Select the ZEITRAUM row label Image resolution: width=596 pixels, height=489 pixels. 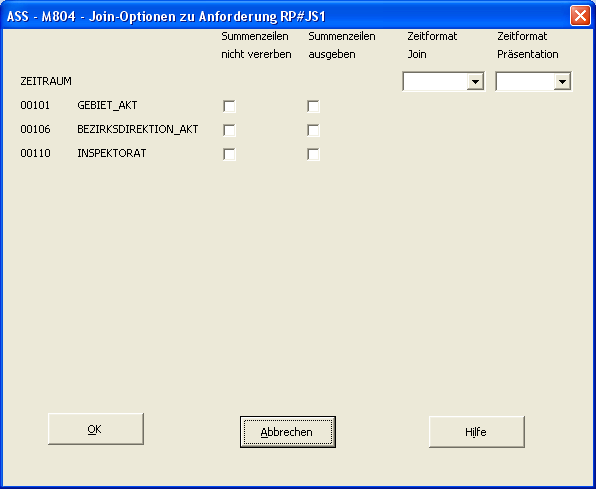click(x=46, y=81)
